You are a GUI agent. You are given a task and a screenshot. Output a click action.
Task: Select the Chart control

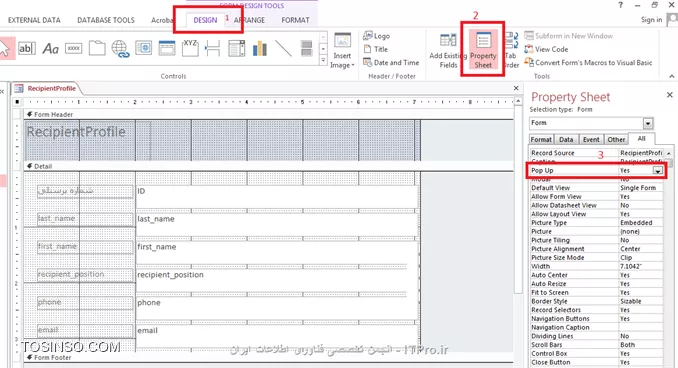click(260, 48)
